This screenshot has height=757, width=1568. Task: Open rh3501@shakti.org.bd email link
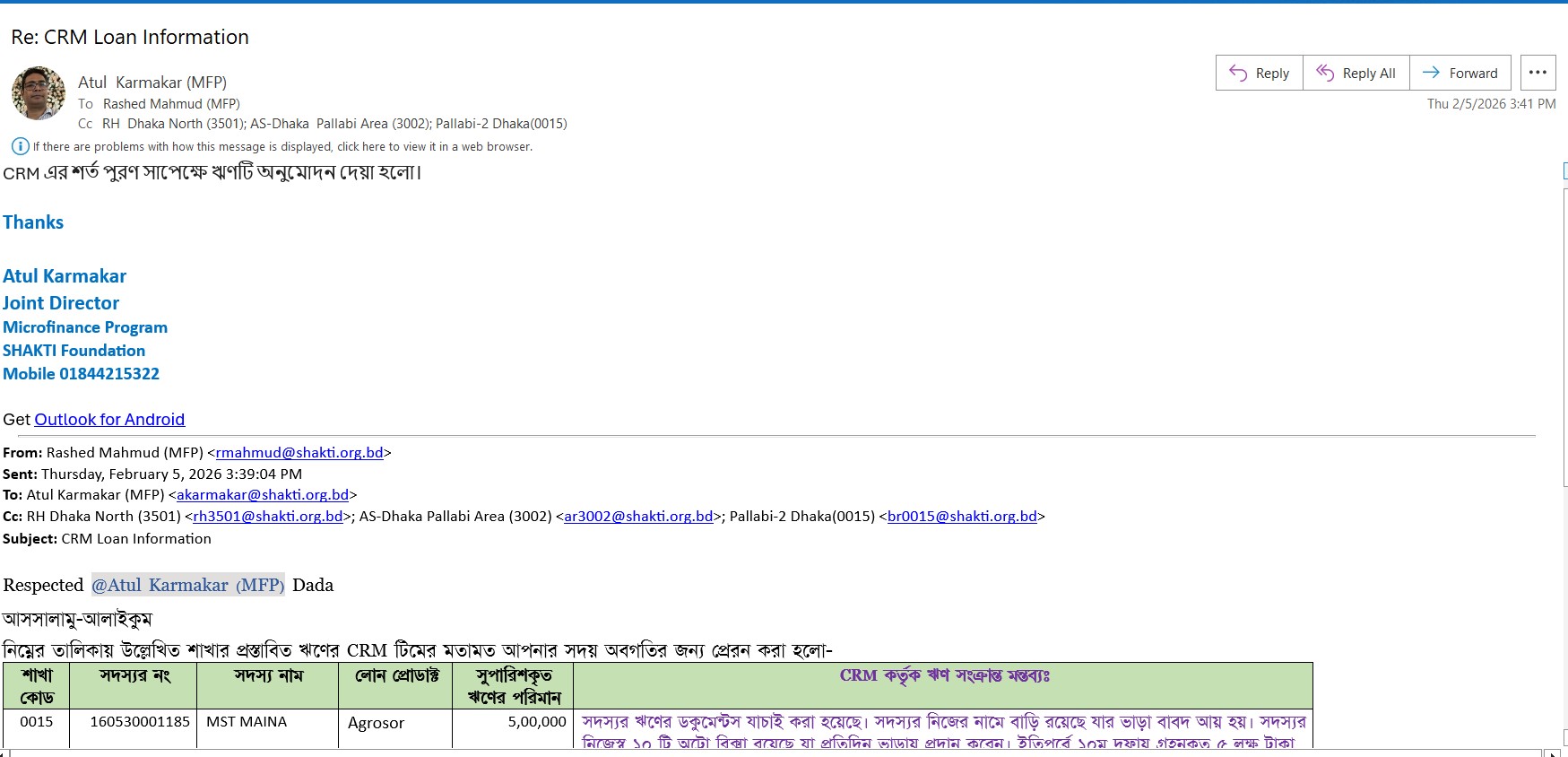click(268, 517)
